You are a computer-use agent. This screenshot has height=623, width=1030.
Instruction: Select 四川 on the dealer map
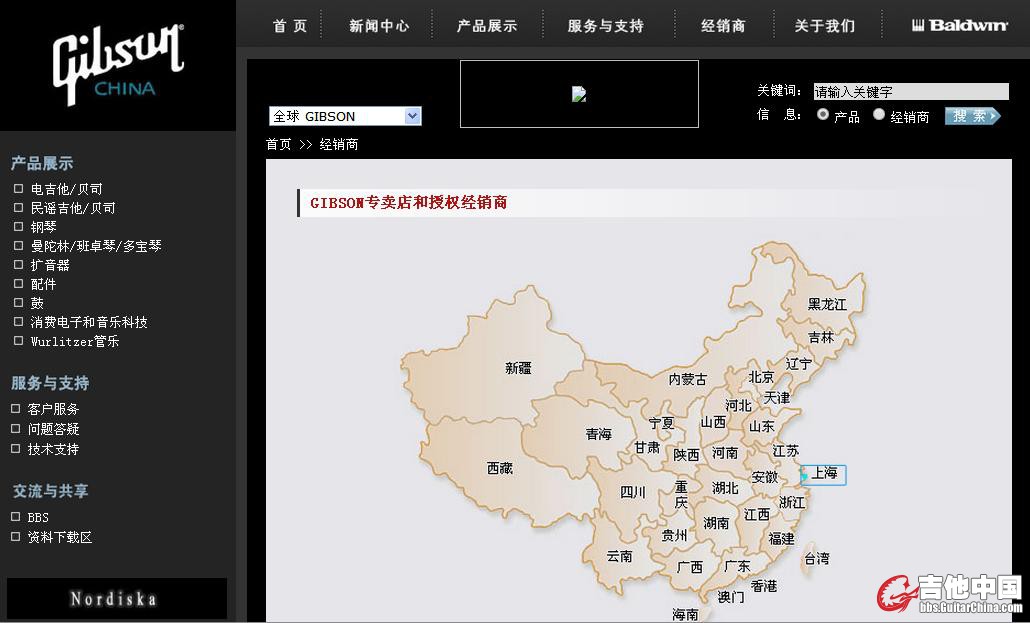633,492
